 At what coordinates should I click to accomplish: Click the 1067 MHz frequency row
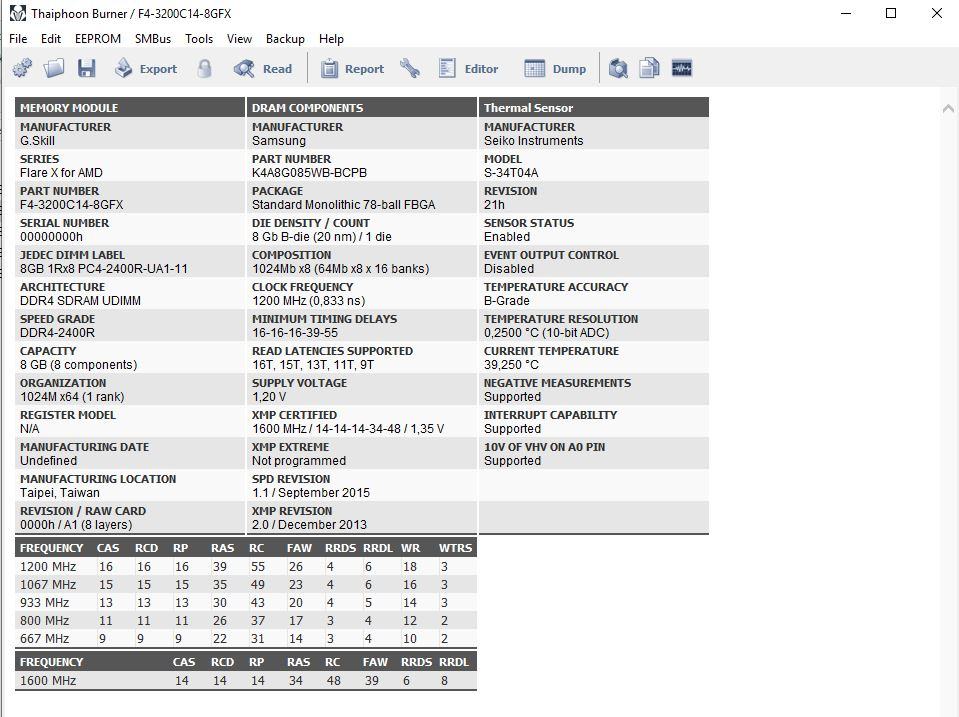pyautogui.click(x=245, y=584)
